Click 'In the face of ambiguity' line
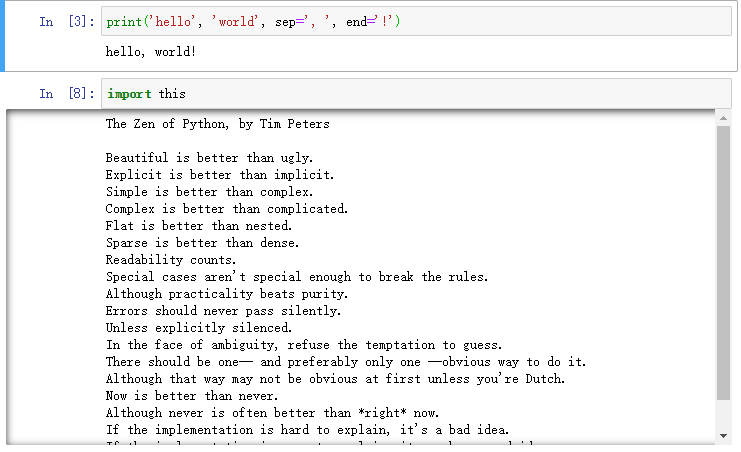The height and width of the screenshot is (452, 741). 303,345
